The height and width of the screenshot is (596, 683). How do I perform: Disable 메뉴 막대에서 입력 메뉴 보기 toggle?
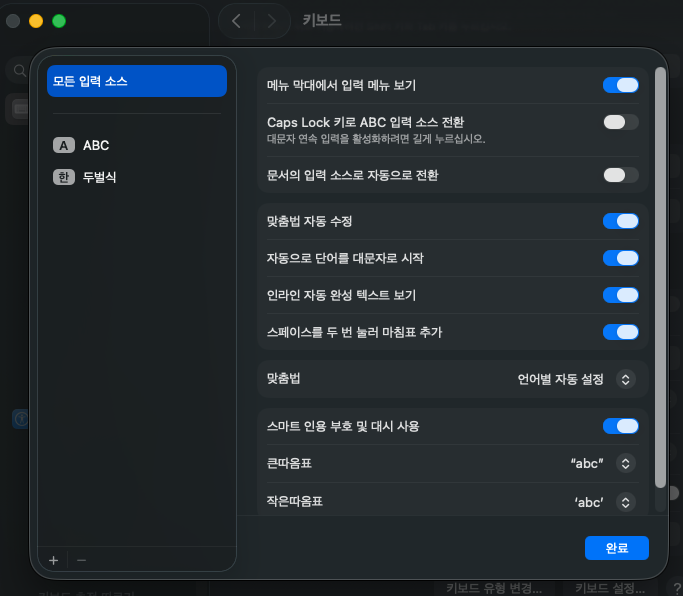(620, 85)
